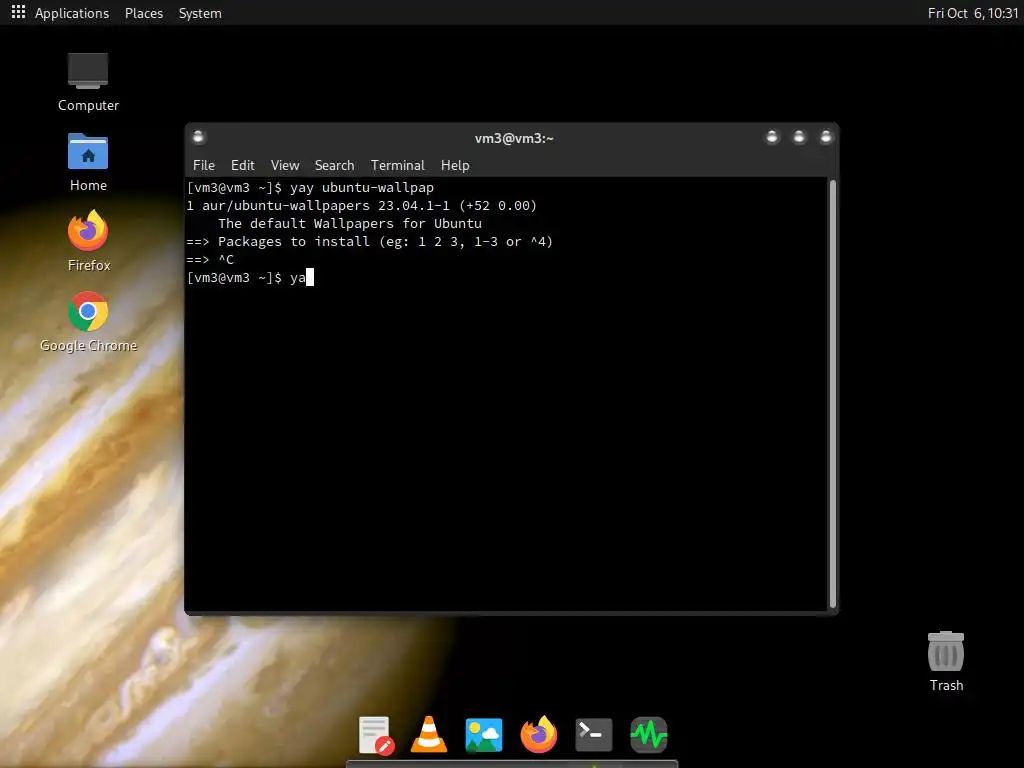Launch Firefox from the dock
The width and height of the screenshot is (1024, 768).
(x=539, y=735)
